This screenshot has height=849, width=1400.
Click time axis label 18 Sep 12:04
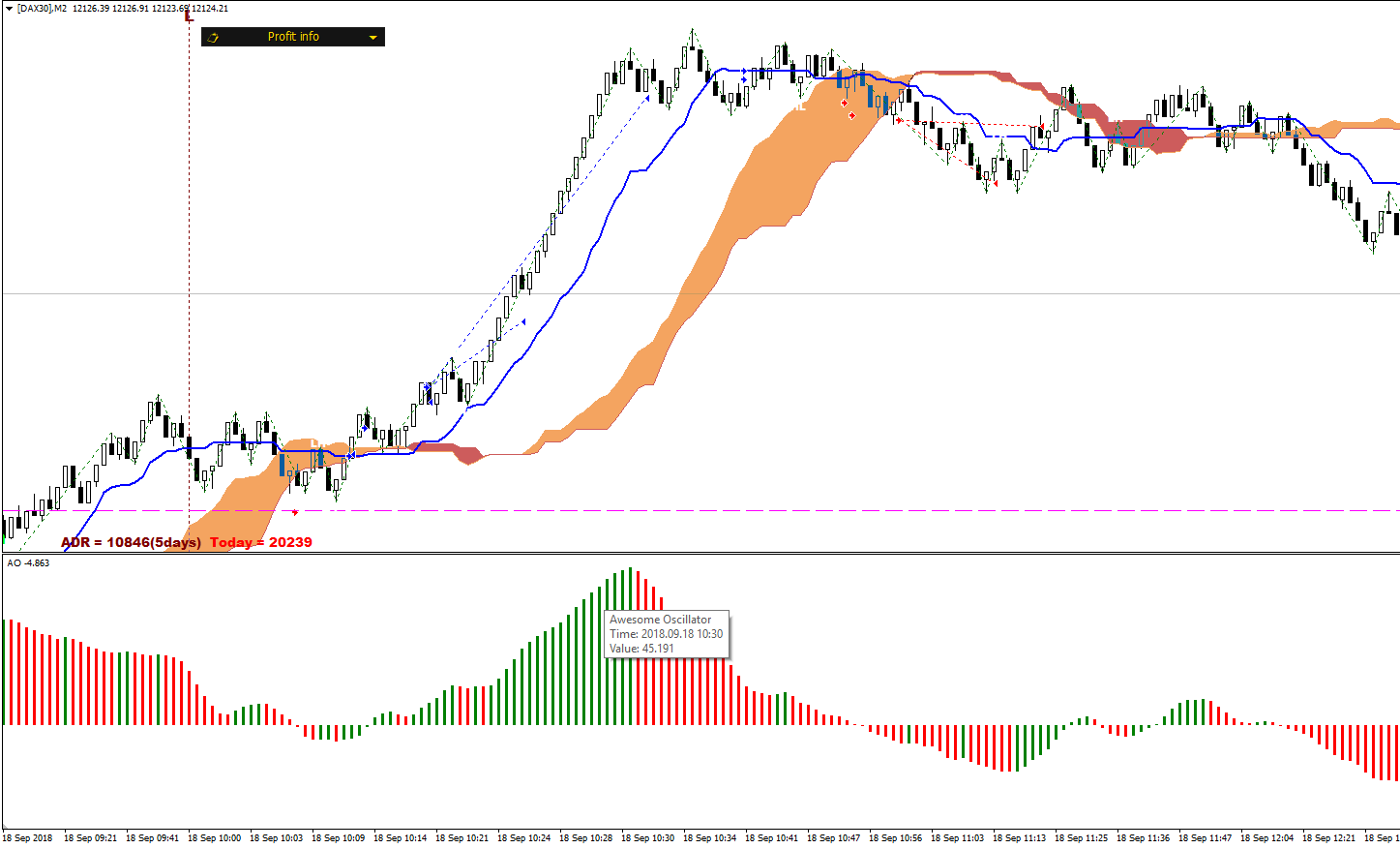tap(1267, 837)
